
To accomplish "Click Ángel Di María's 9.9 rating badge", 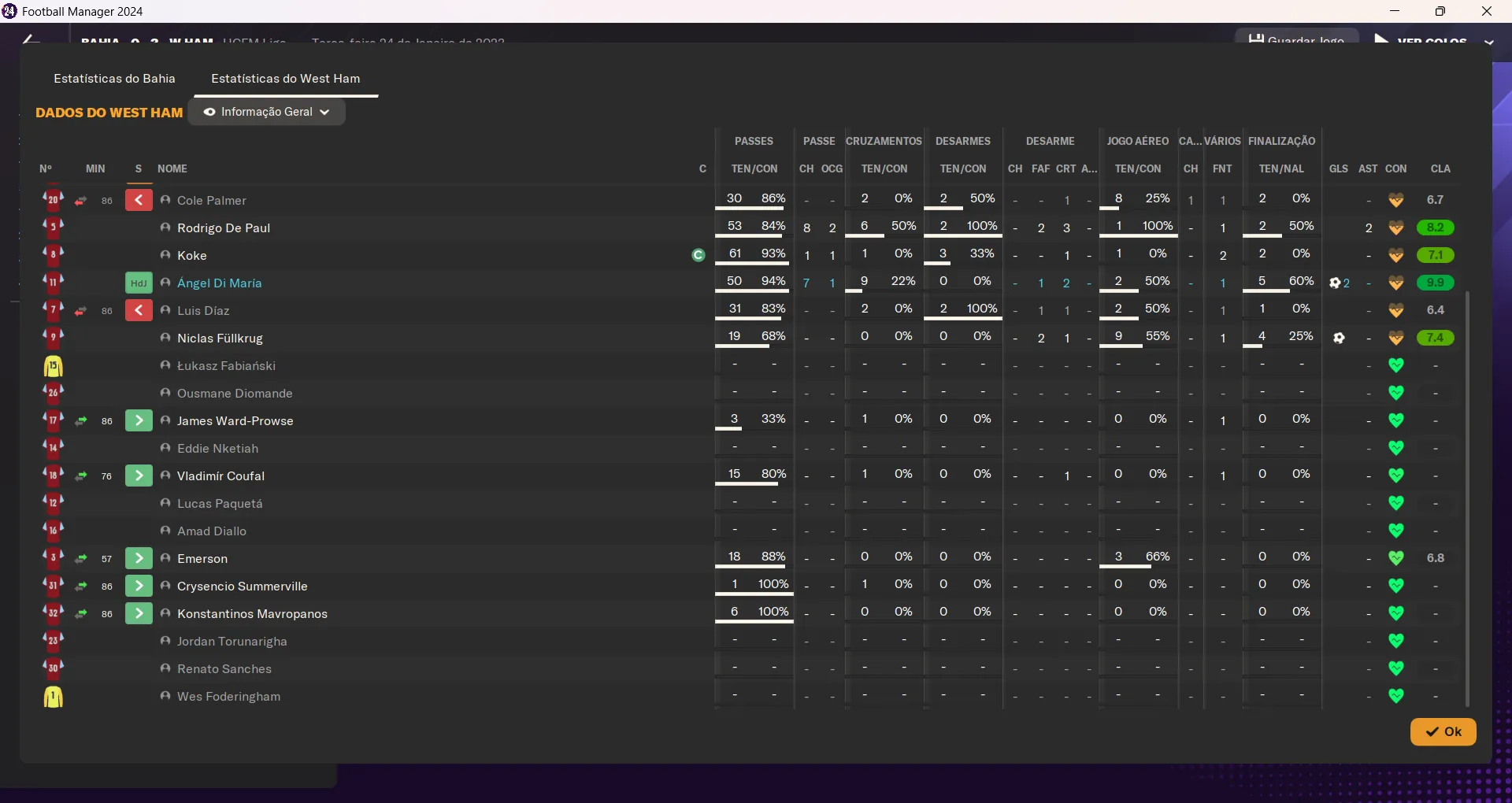I will [1435, 283].
